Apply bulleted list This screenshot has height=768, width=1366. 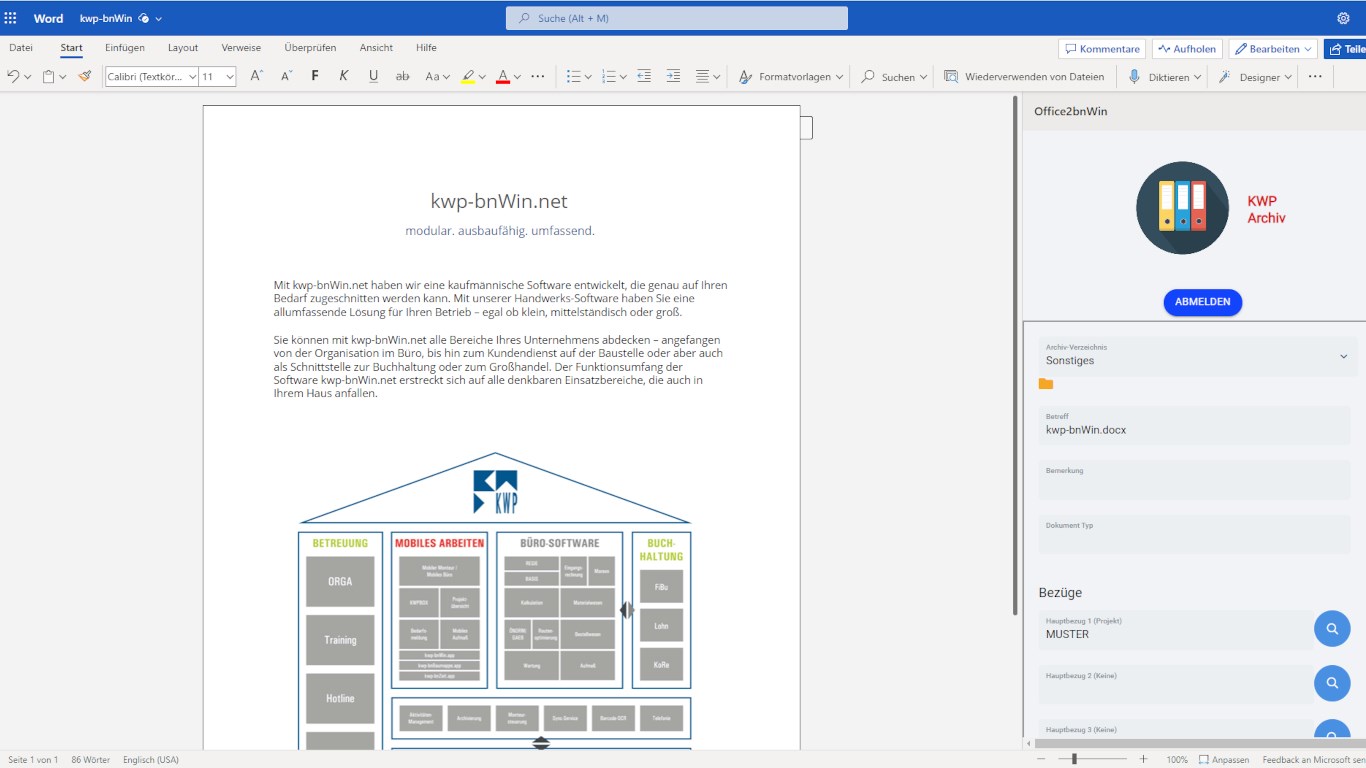(573, 76)
